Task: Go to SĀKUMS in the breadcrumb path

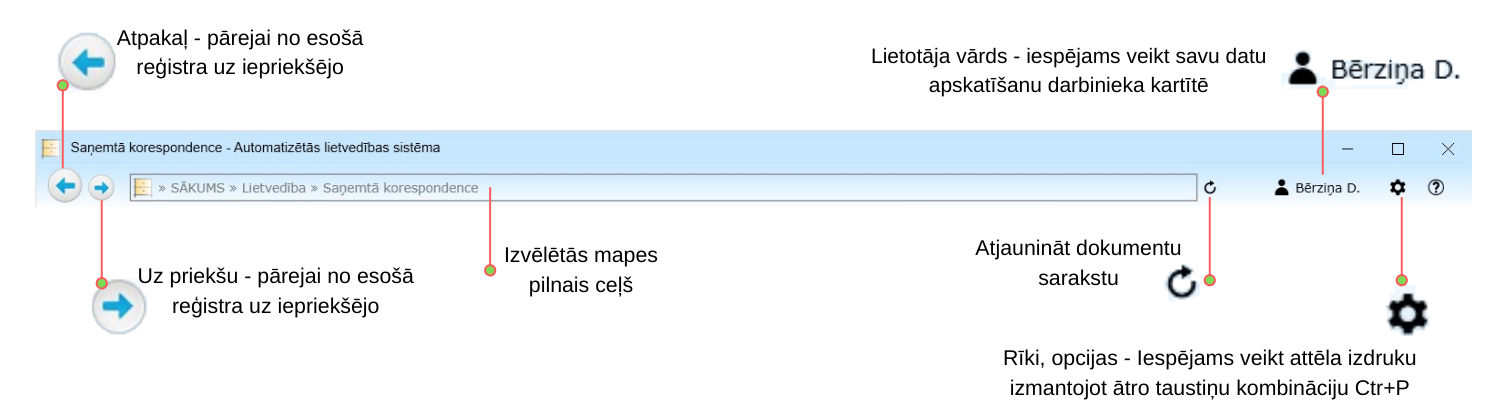Action: 198,187
